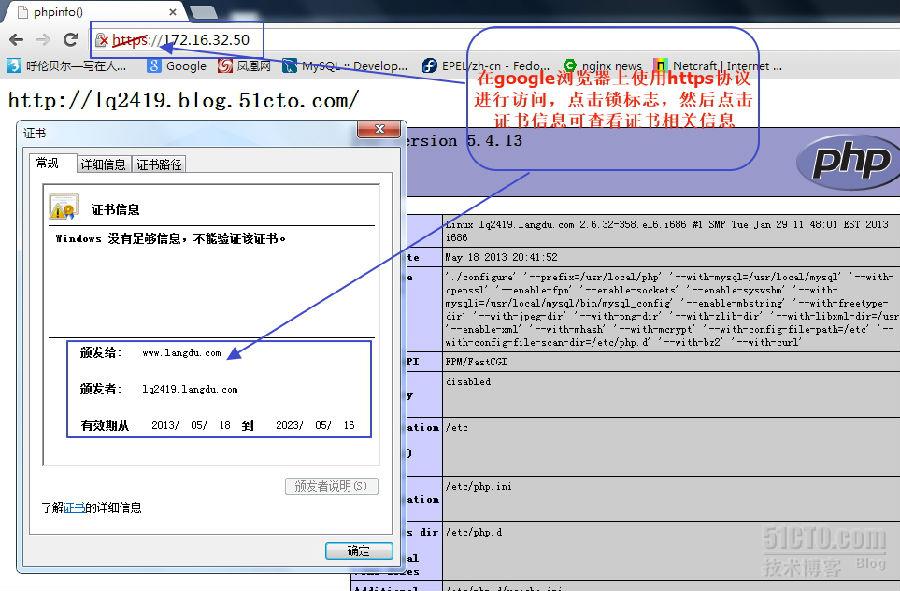Image resolution: width=900 pixels, height=591 pixels.
Task: Open the Google bookmark
Action: (177, 66)
